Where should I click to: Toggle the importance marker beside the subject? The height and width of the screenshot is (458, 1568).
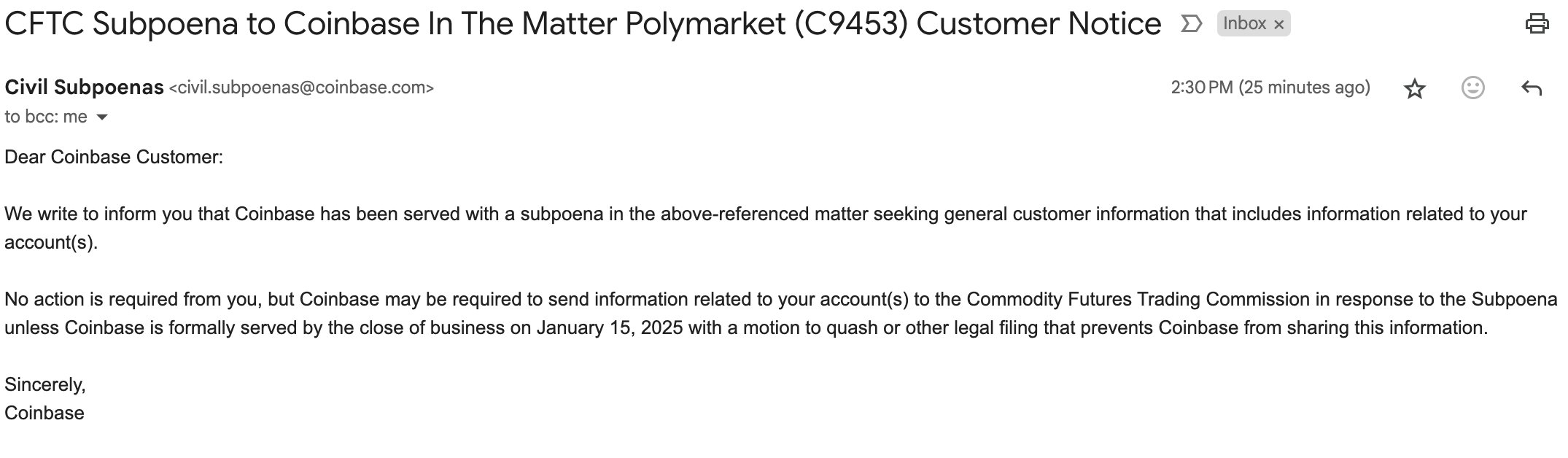click(1190, 24)
